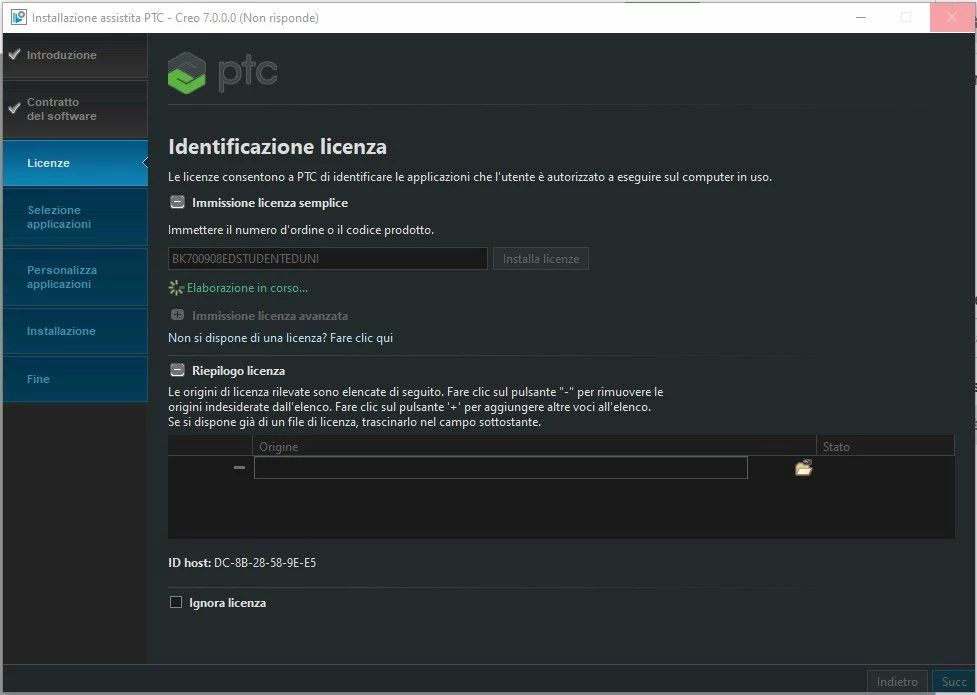Click the installer app icon in title bar
The image size is (977, 695).
click(18, 17)
